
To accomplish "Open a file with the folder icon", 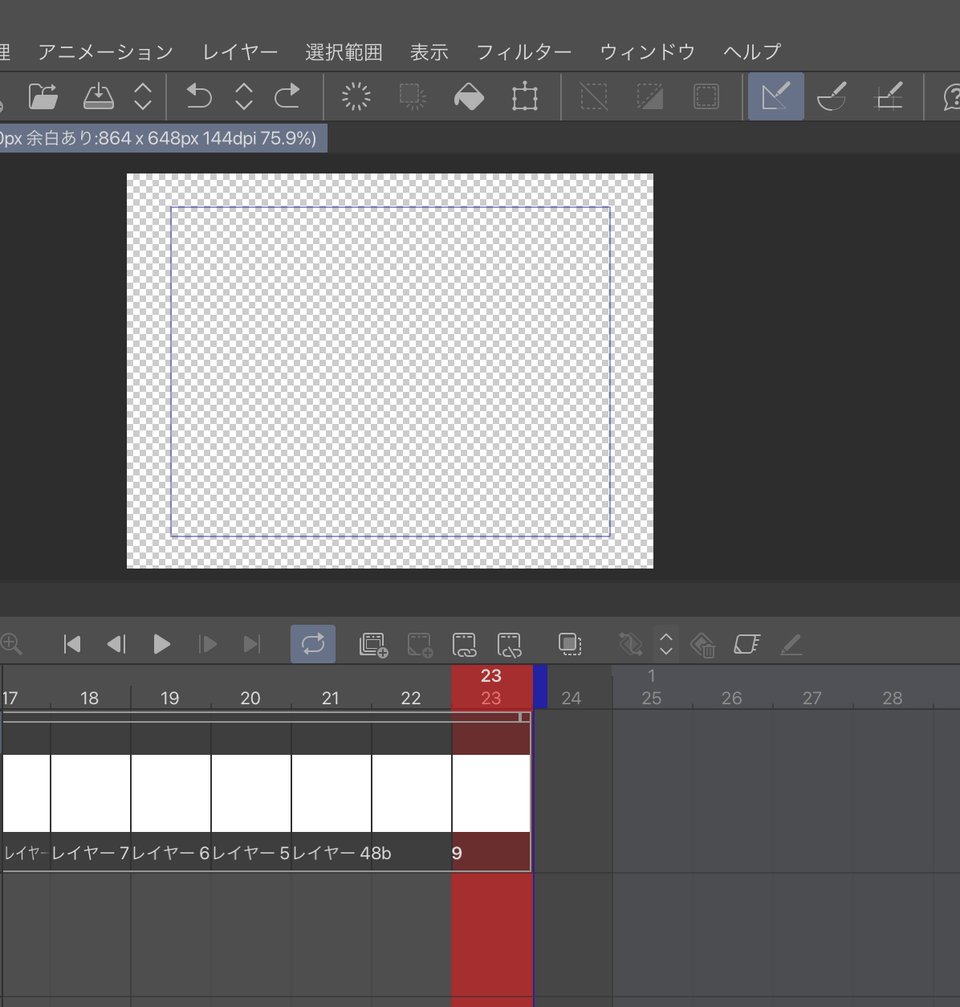I will tap(43, 97).
